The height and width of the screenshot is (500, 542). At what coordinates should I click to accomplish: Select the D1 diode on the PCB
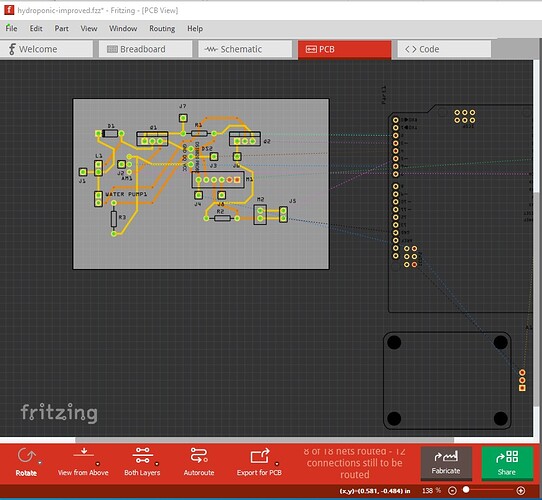click(x=111, y=133)
